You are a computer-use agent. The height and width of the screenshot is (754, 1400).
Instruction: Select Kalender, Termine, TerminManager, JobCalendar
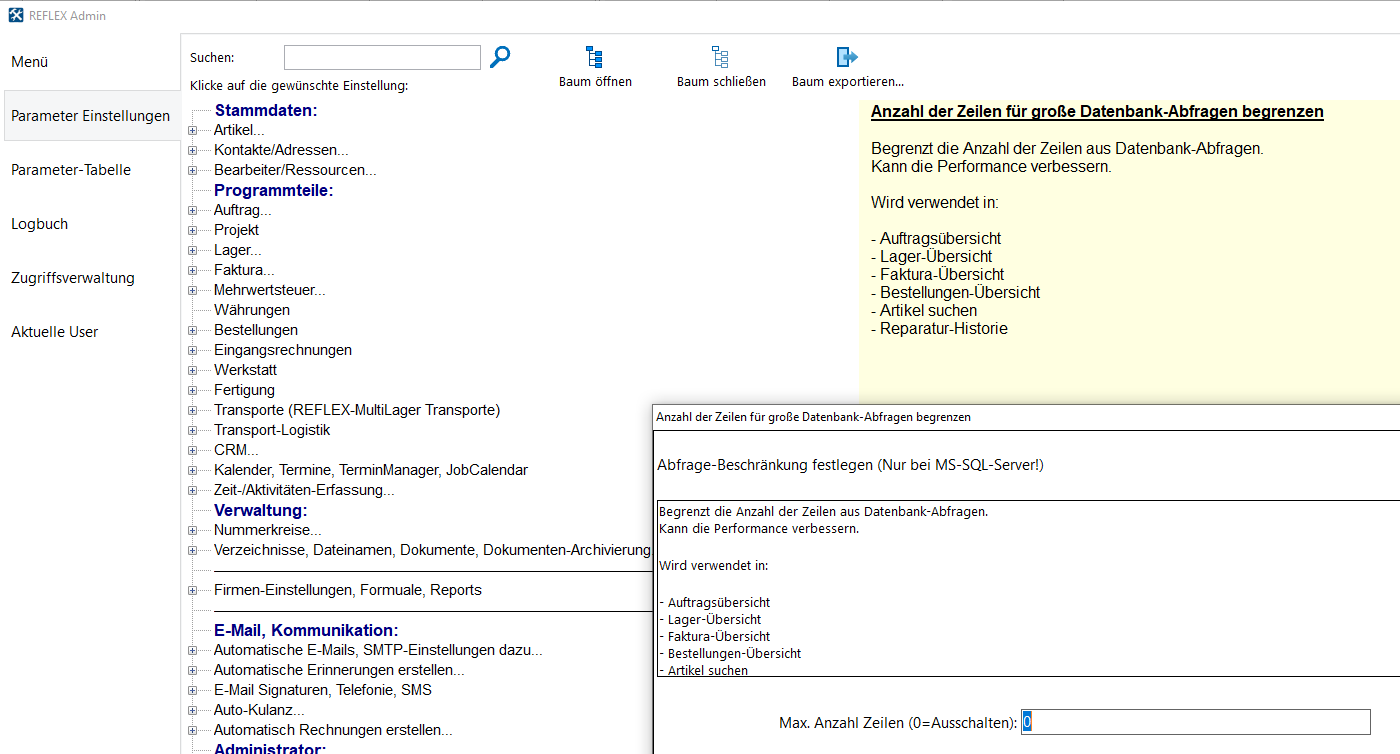coord(371,470)
